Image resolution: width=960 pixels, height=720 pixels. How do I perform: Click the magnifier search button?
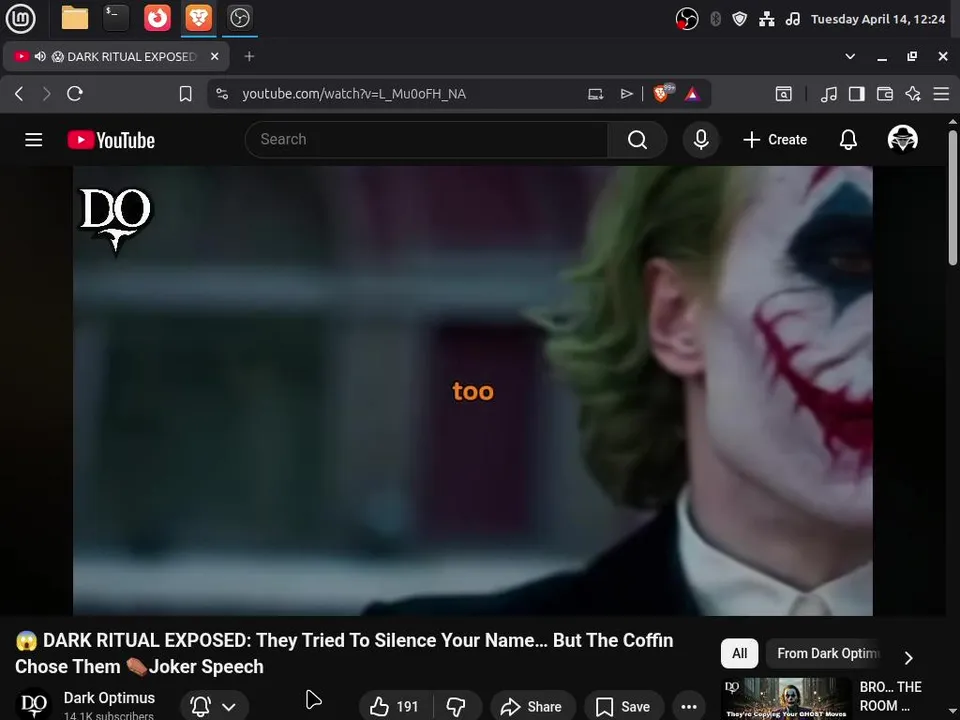click(637, 140)
